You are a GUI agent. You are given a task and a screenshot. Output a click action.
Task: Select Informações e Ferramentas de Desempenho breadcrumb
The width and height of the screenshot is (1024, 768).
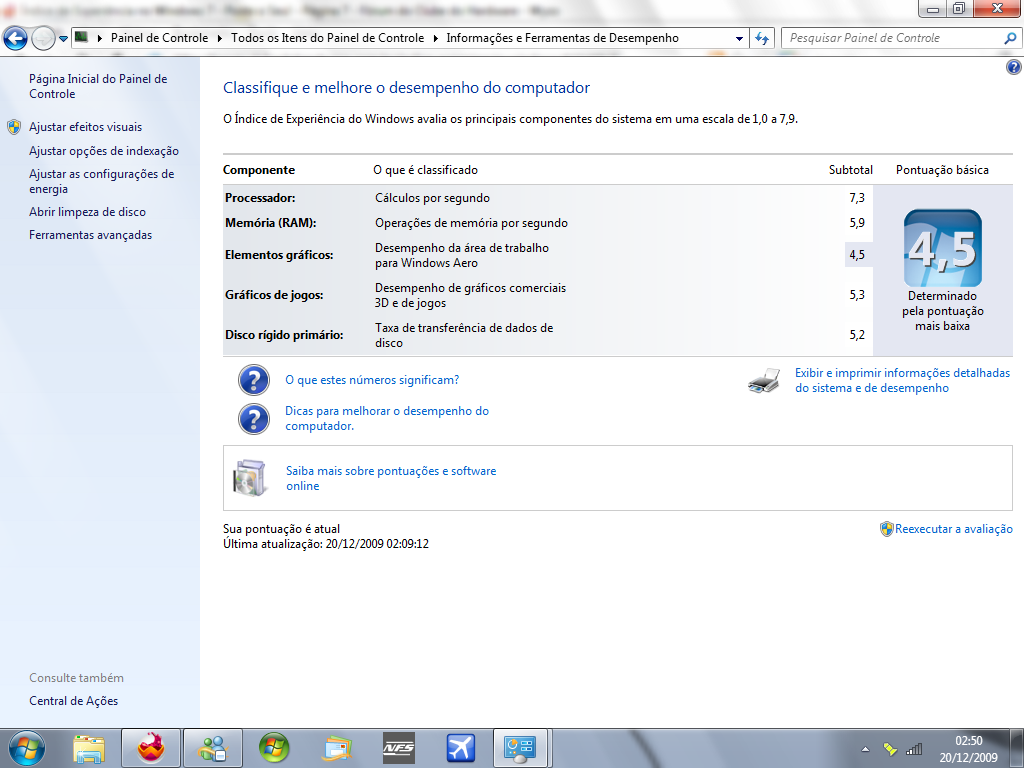pyautogui.click(x=562, y=38)
